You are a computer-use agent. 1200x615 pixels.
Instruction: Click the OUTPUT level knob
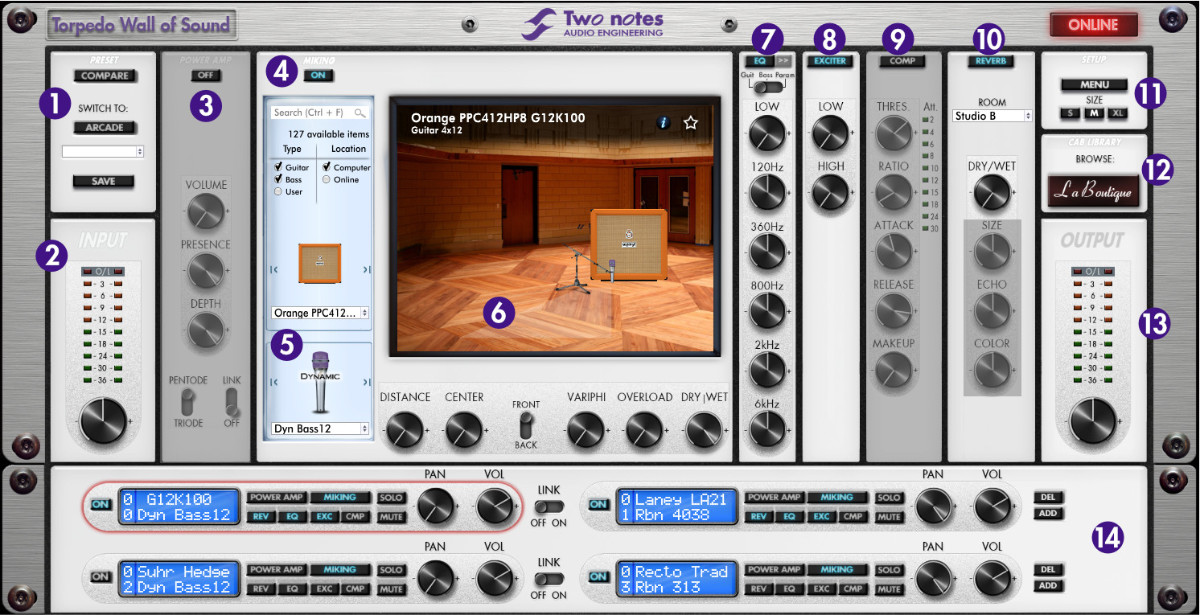(x=1092, y=419)
